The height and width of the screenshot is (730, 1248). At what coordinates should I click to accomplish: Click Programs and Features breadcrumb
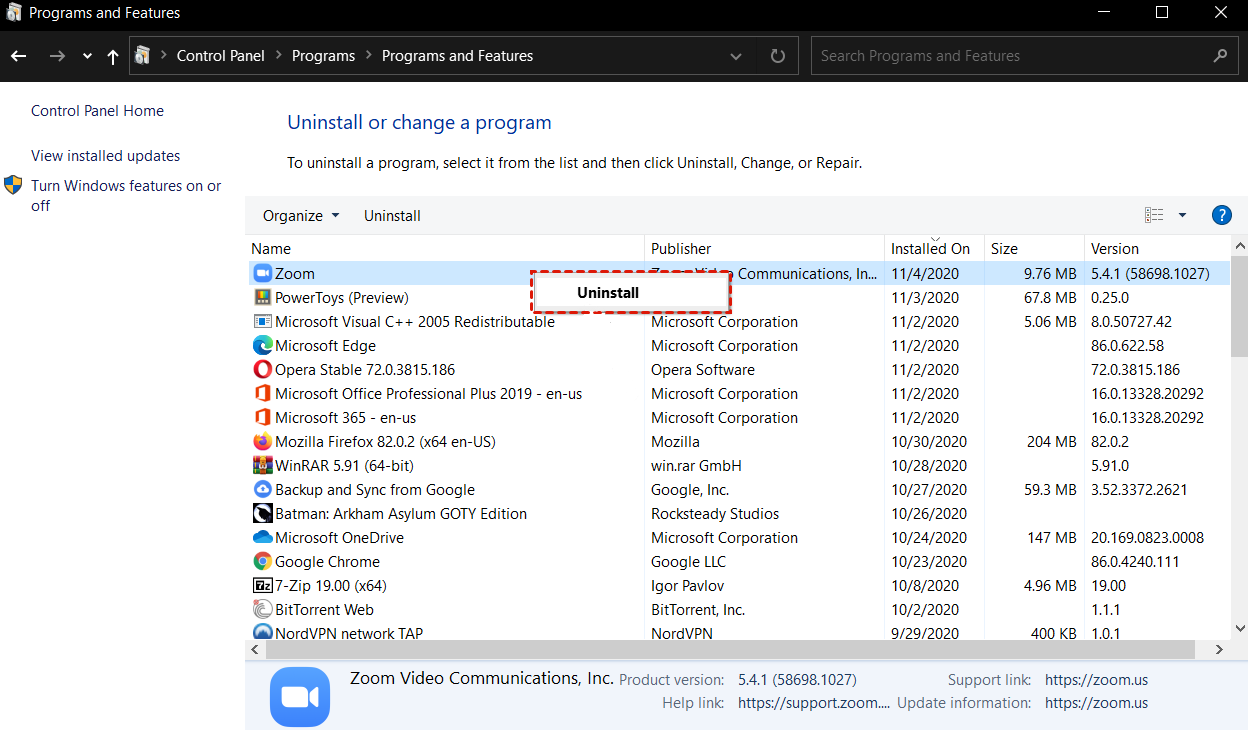pos(457,56)
